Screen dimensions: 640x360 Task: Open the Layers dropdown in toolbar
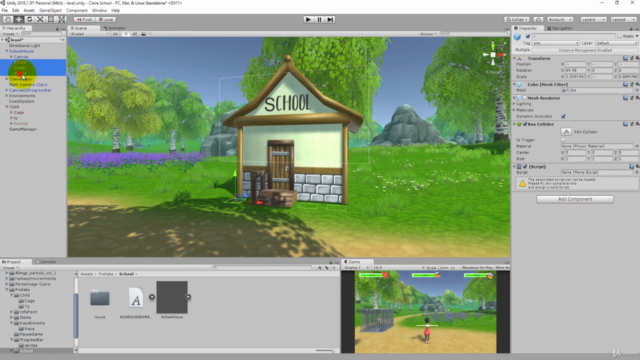pos(593,19)
